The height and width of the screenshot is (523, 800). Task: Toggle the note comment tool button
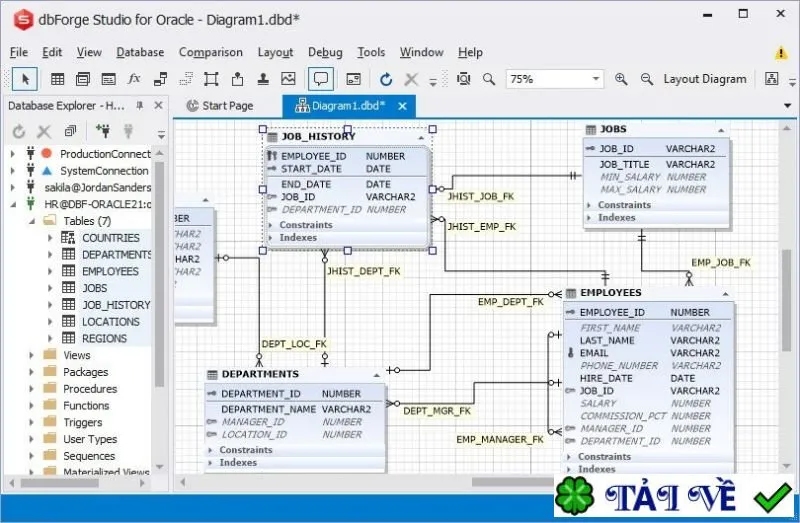(320, 79)
